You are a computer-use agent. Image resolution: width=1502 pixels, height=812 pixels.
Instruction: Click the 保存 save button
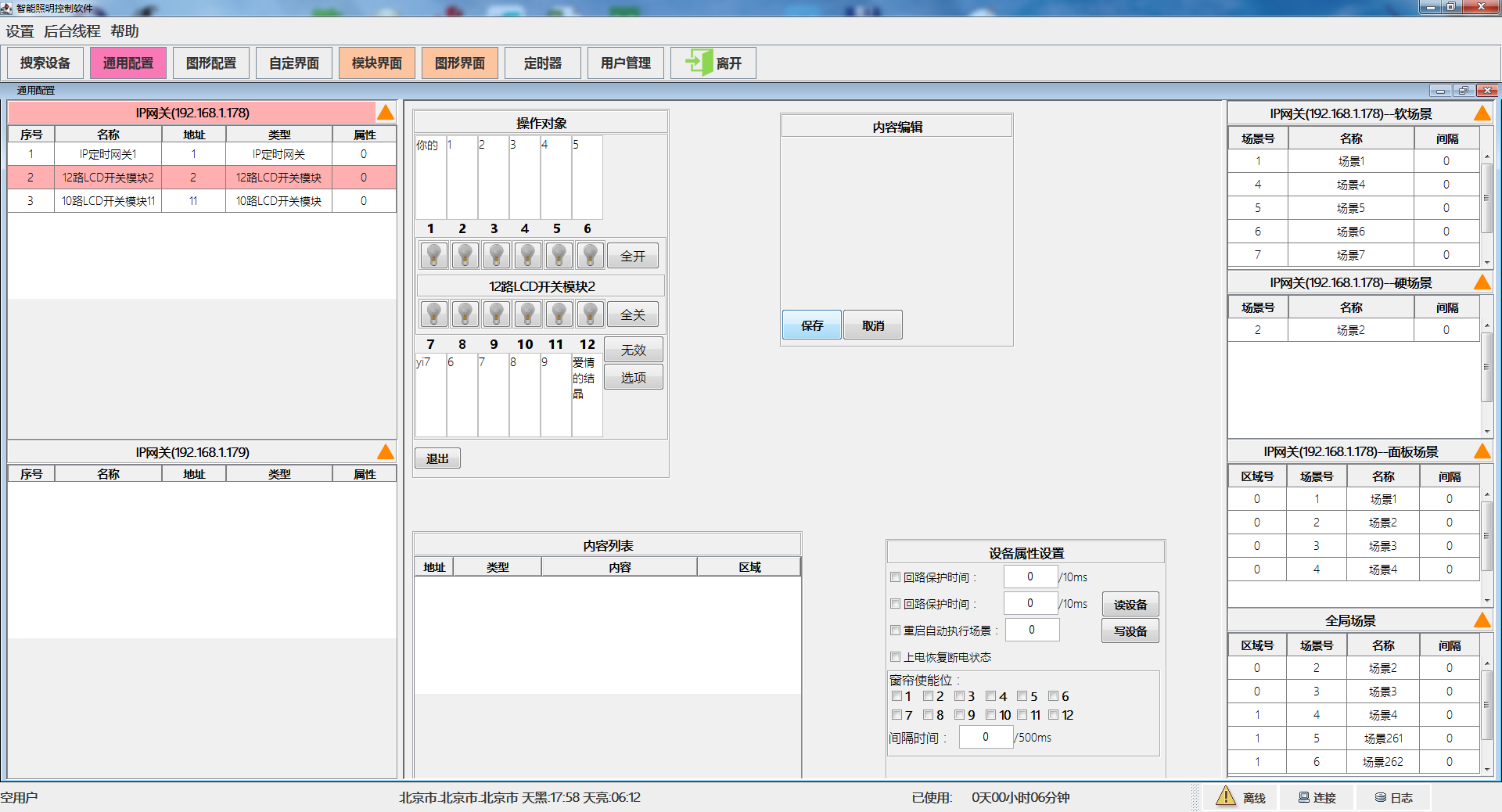(812, 325)
